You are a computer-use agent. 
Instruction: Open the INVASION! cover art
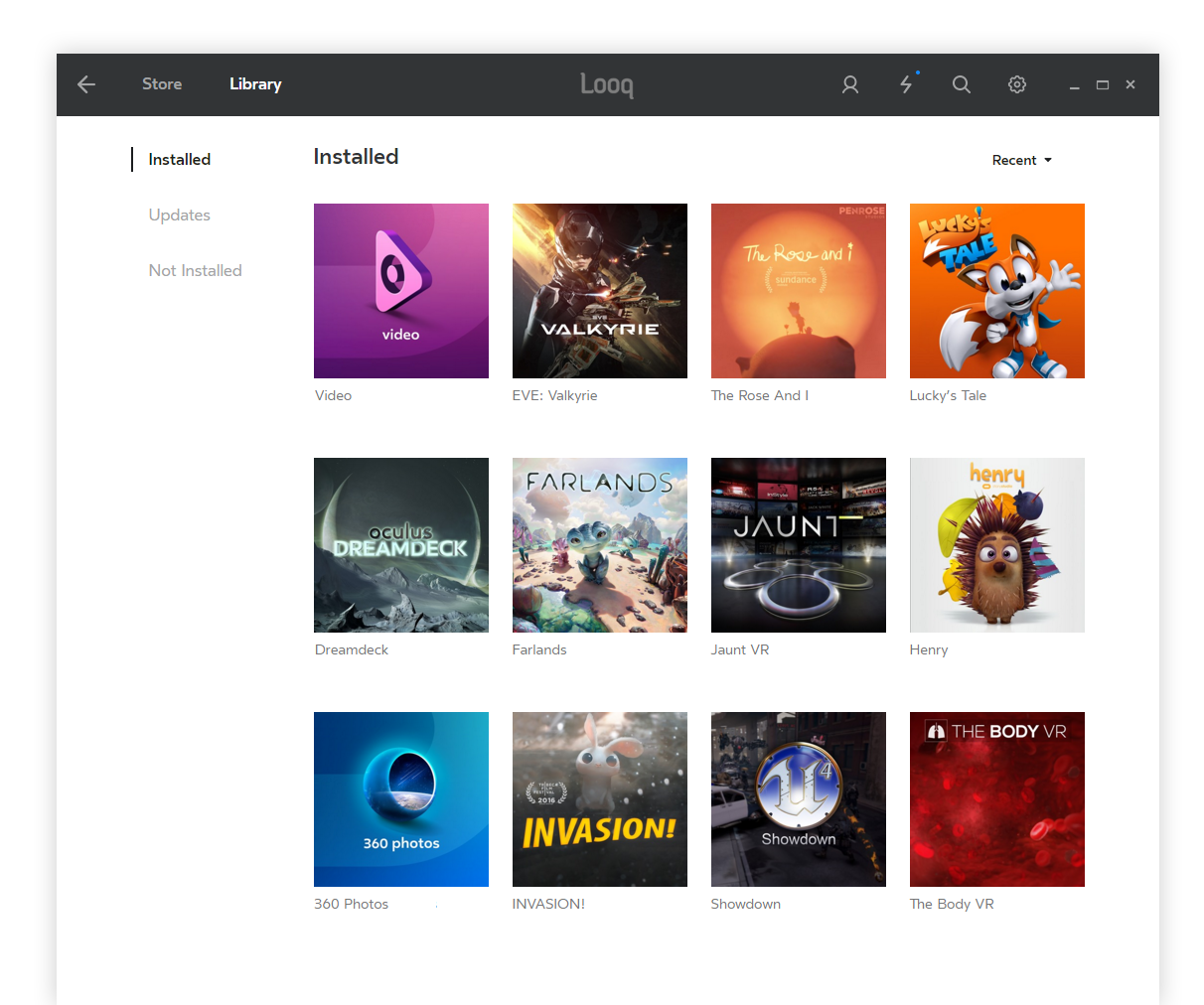(x=600, y=799)
